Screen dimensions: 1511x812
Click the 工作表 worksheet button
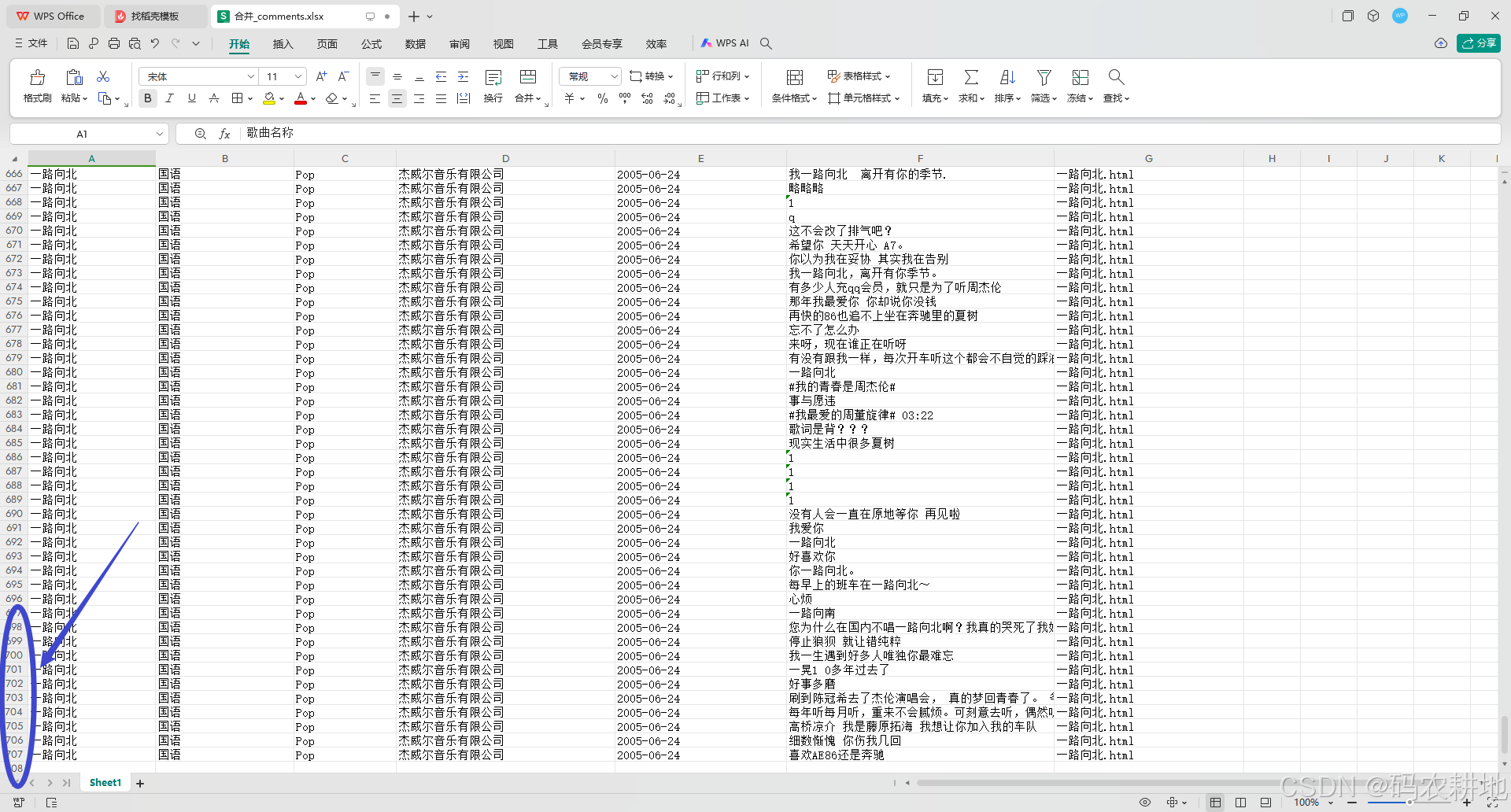[x=723, y=98]
